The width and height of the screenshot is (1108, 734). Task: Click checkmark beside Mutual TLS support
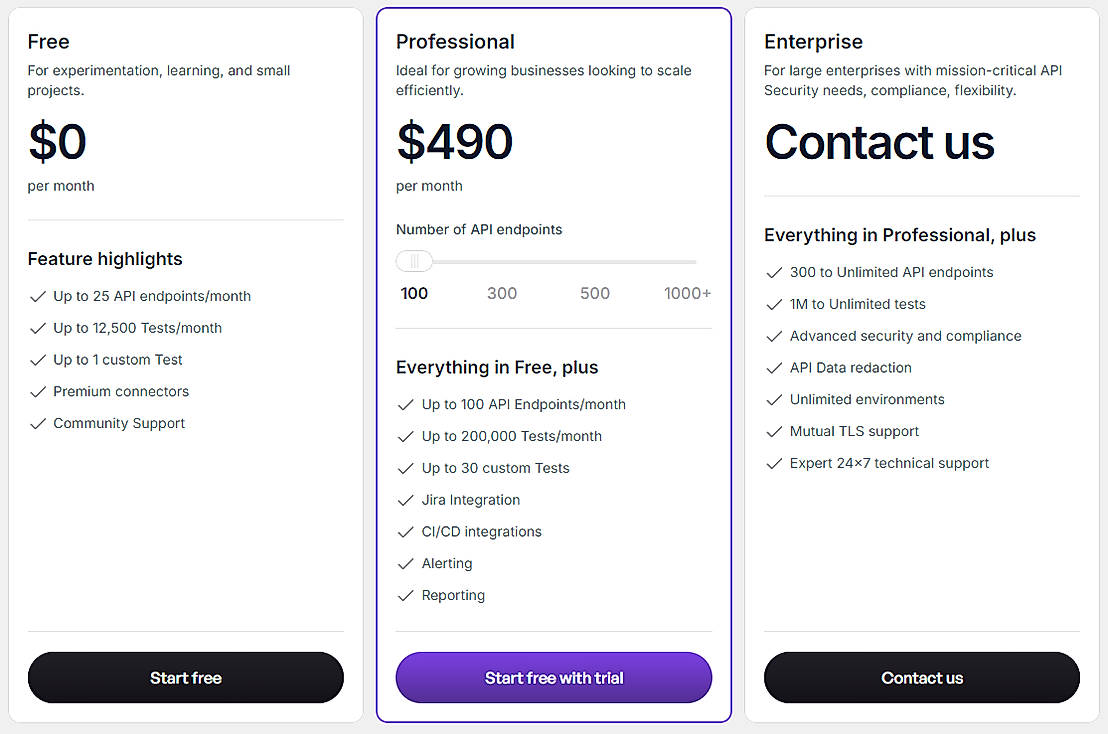click(774, 432)
